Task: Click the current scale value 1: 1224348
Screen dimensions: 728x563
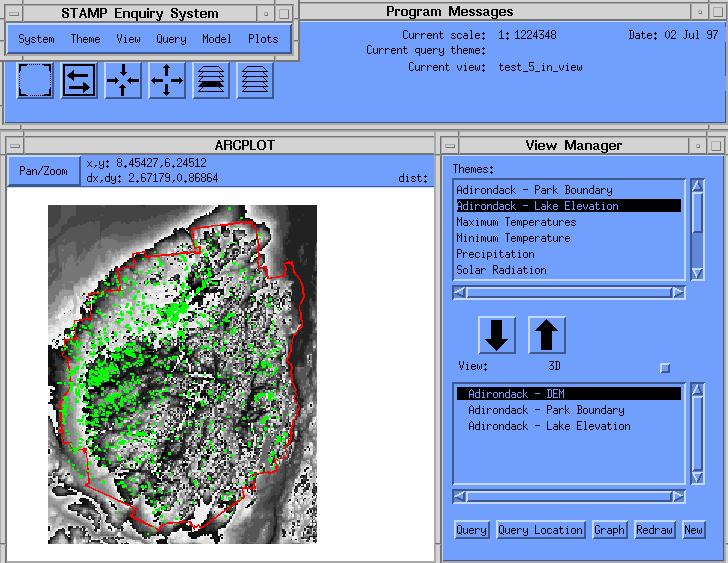Action: (x=527, y=35)
